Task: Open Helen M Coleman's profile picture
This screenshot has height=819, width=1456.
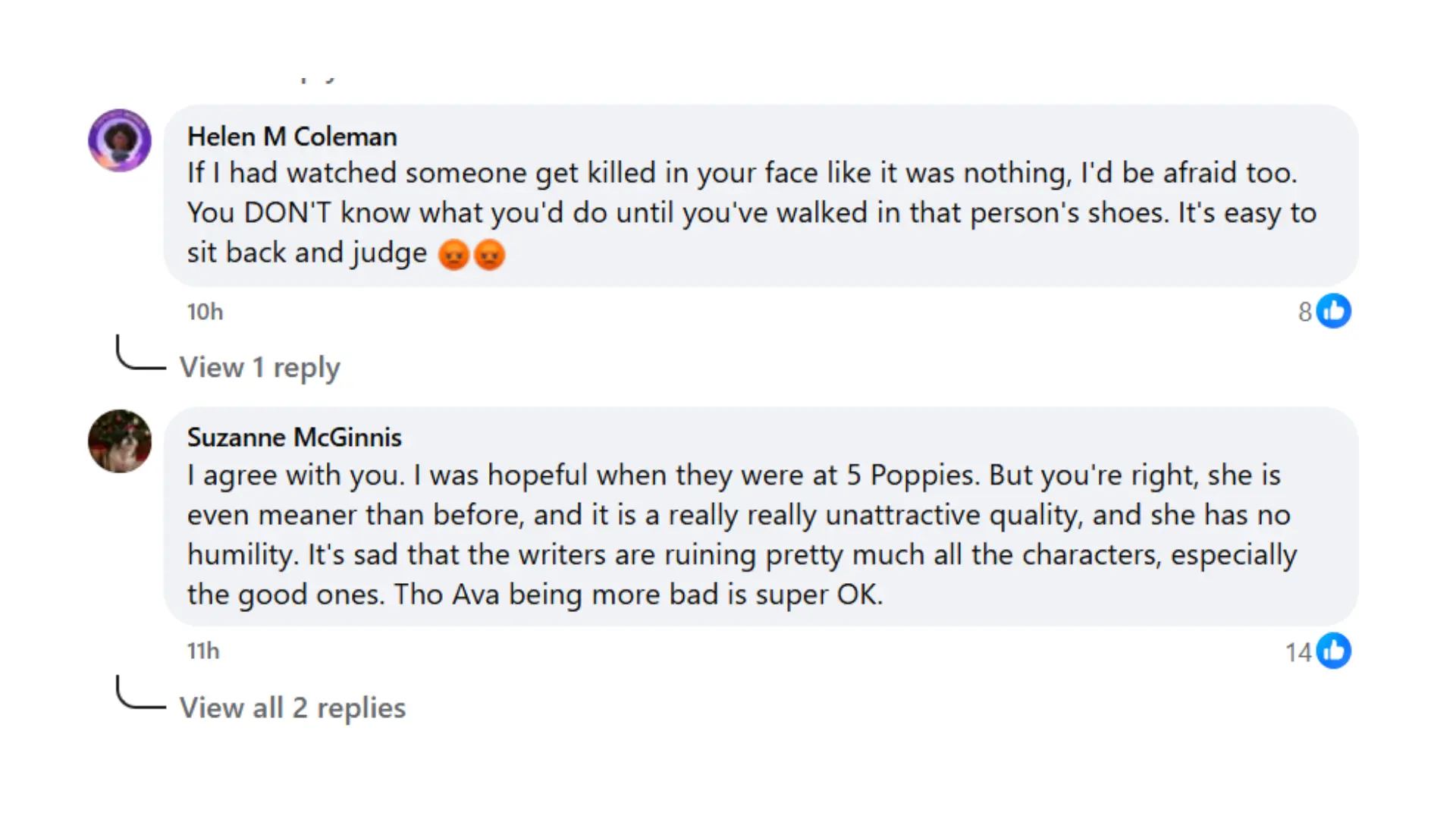Action: [x=120, y=140]
